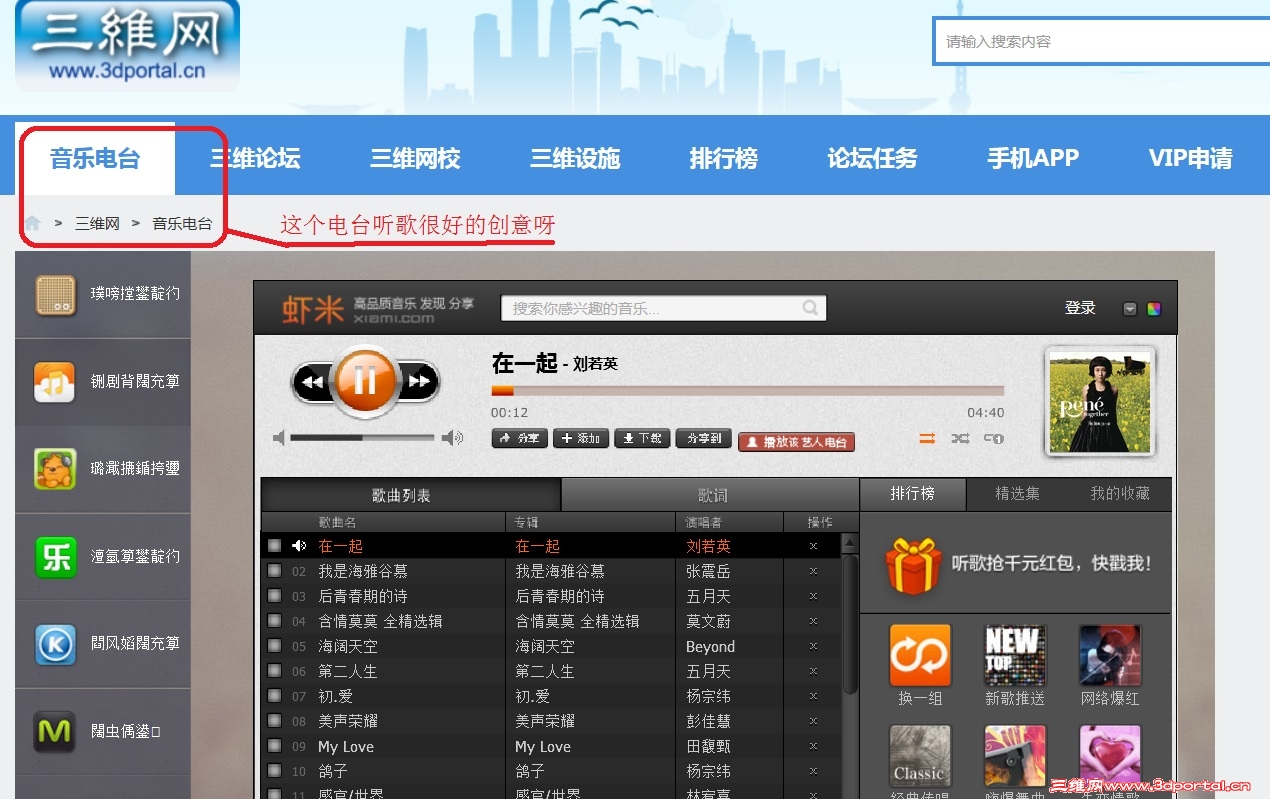Skip to the next track

point(420,382)
